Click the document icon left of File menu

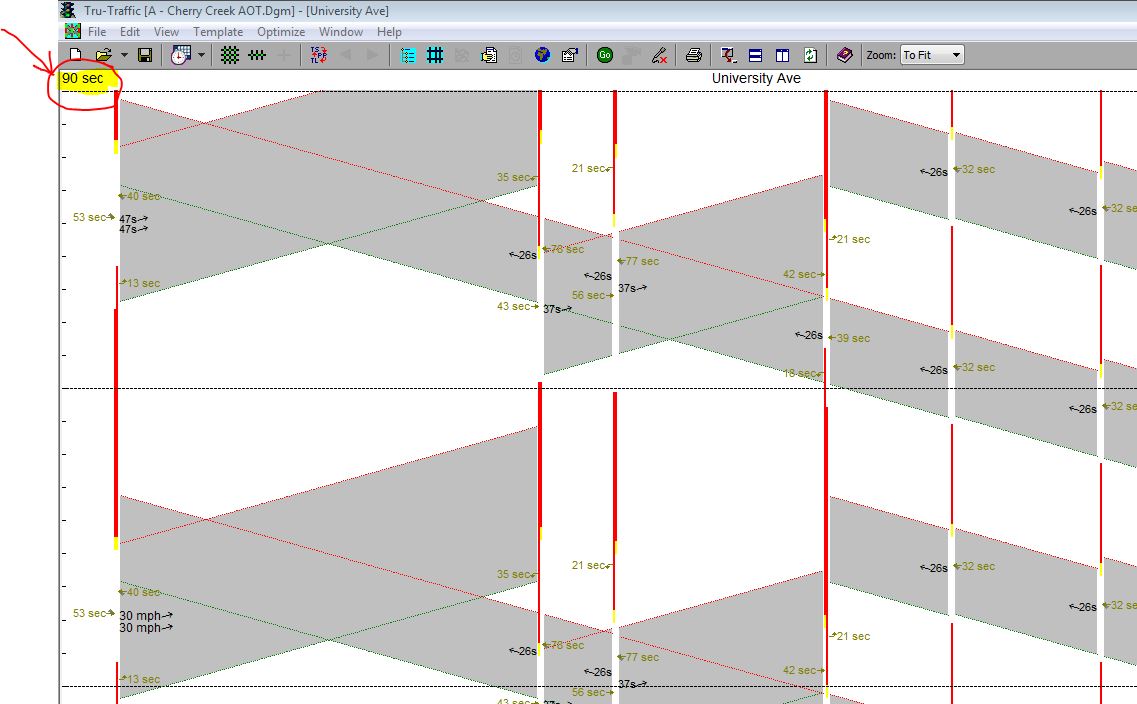click(73, 31)
